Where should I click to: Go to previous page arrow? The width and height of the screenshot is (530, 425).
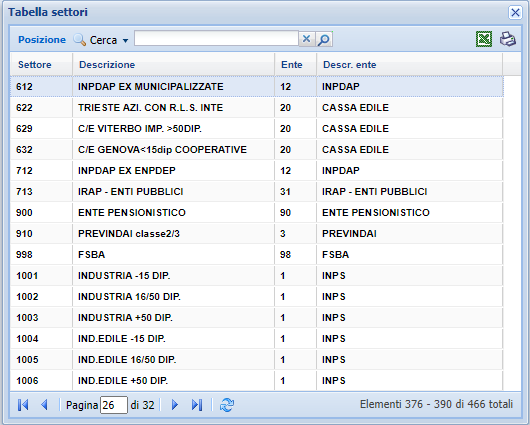(x=44, y=404)
